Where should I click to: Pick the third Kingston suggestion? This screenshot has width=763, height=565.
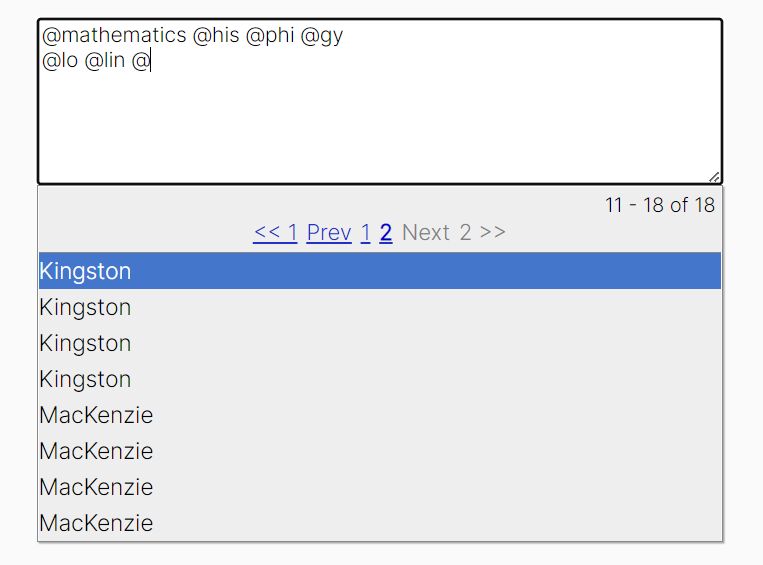(x=380, y=343)
